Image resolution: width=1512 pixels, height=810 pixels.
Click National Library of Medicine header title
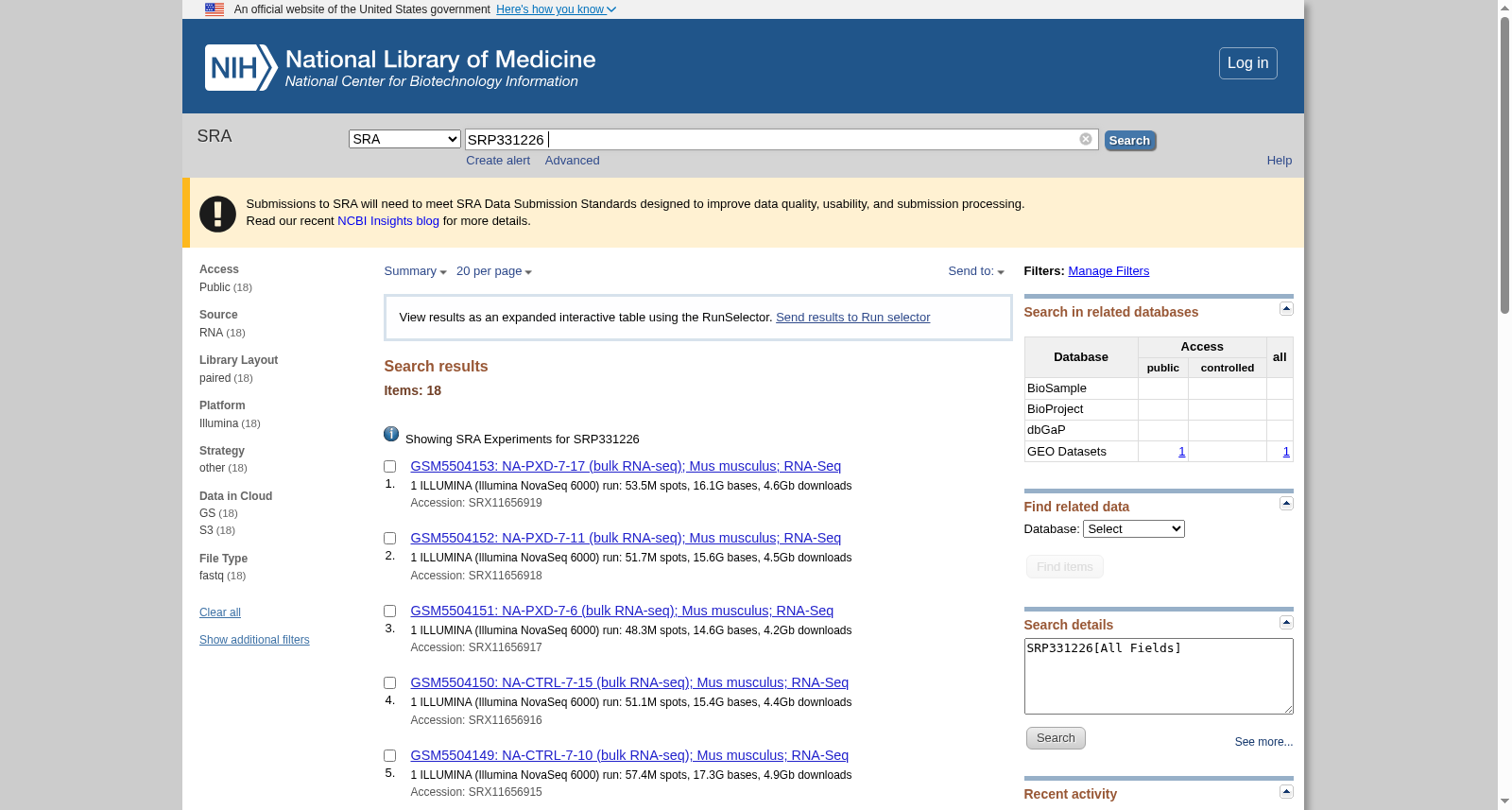(440, 60)
